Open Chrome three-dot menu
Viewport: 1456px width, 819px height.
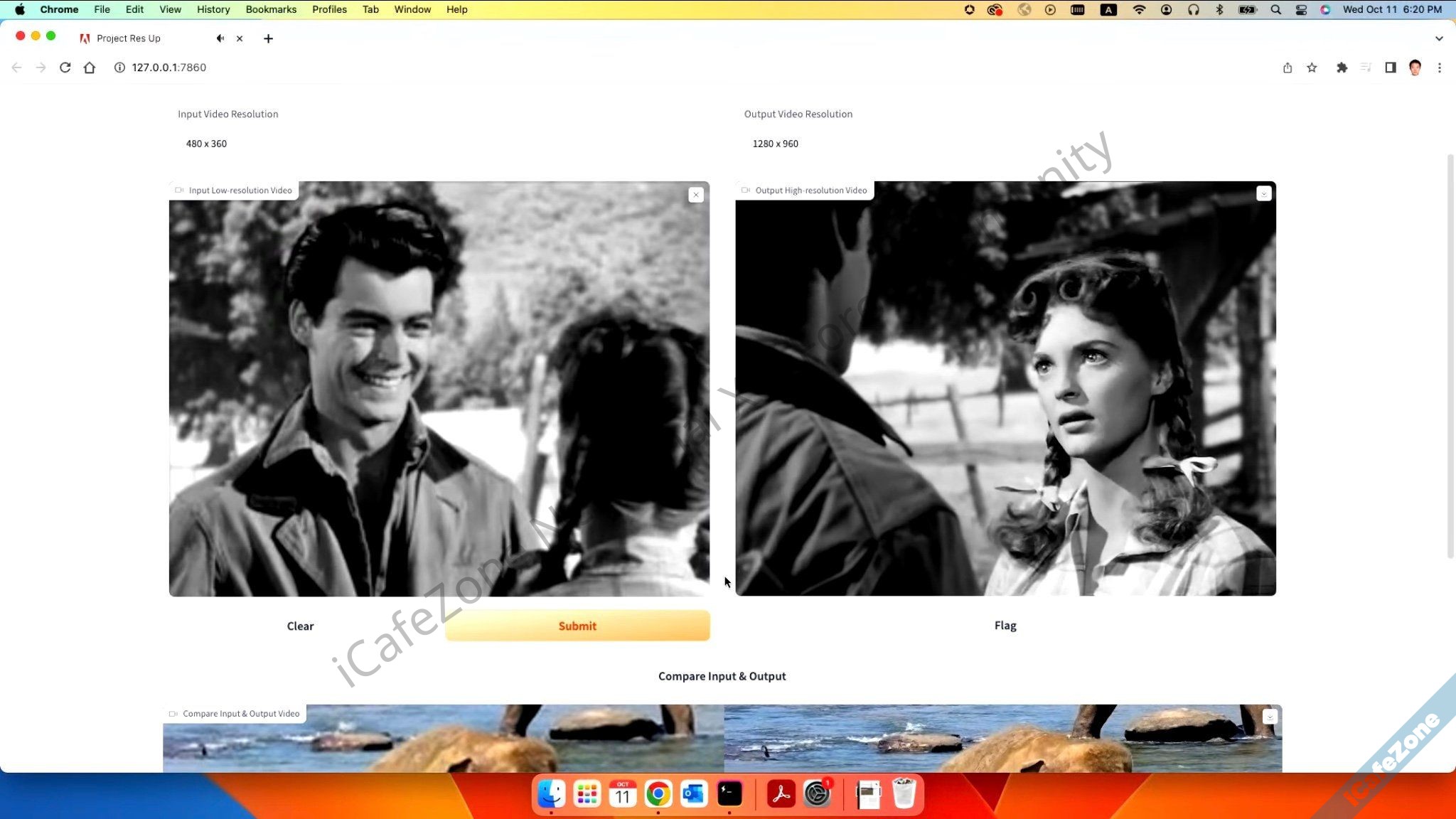coord(1440,68)
